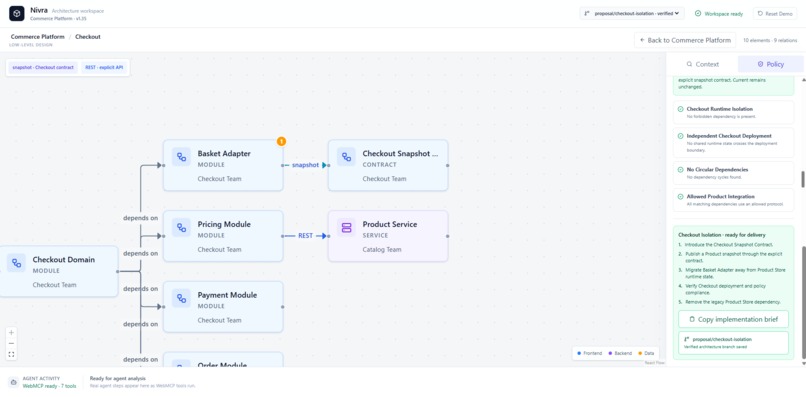Click the Basket Adapter module icon
The height and width of the screenshot is (397, 806).
pos(181,157)
